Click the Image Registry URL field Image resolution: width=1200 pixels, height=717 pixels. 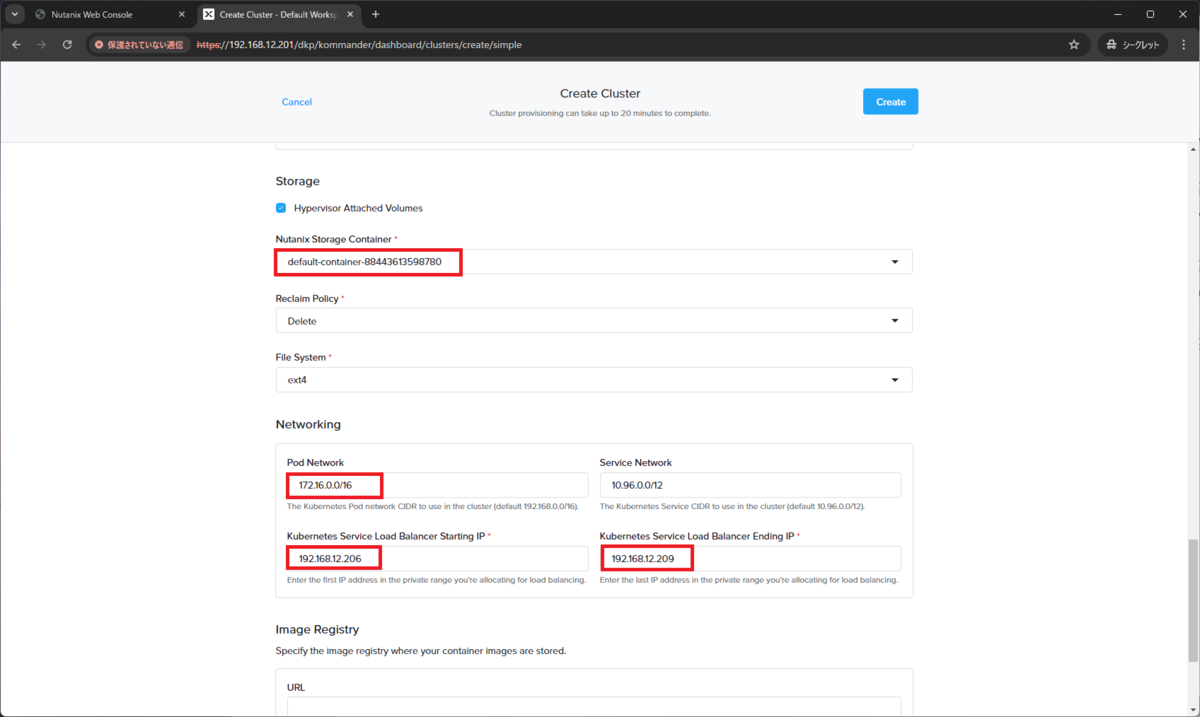(594, 706)
